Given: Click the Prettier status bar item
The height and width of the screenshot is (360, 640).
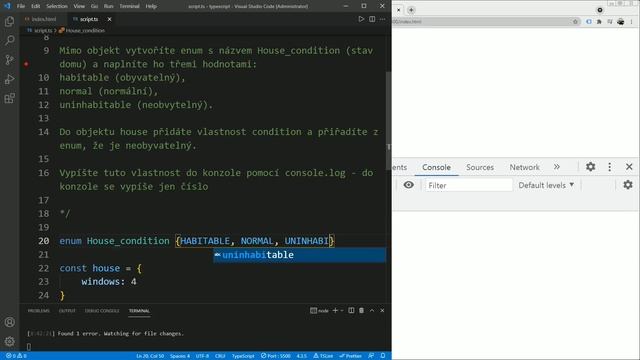Looking at the screenshot, I should pyautogui.click(x=351, y=356).
